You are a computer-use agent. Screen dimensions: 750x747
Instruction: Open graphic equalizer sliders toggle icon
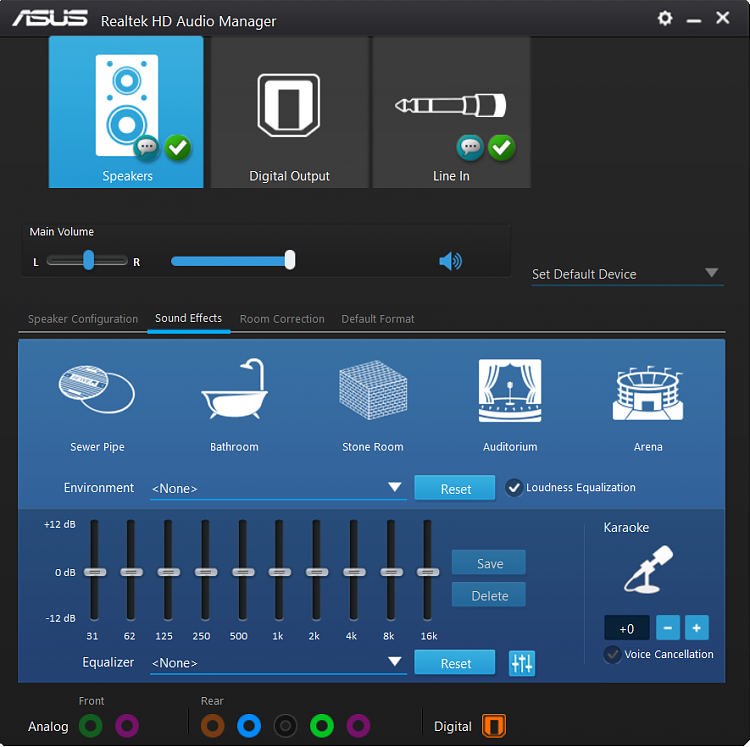click(x=522, y=663)
